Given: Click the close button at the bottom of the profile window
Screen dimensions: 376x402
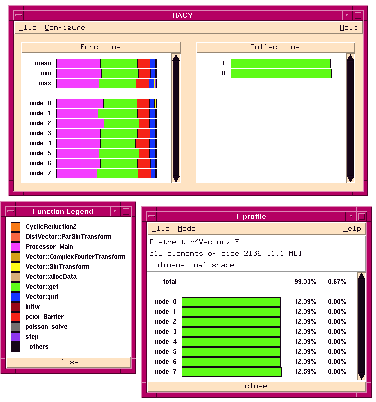Looking at the screenshot, I should [256, 386].
